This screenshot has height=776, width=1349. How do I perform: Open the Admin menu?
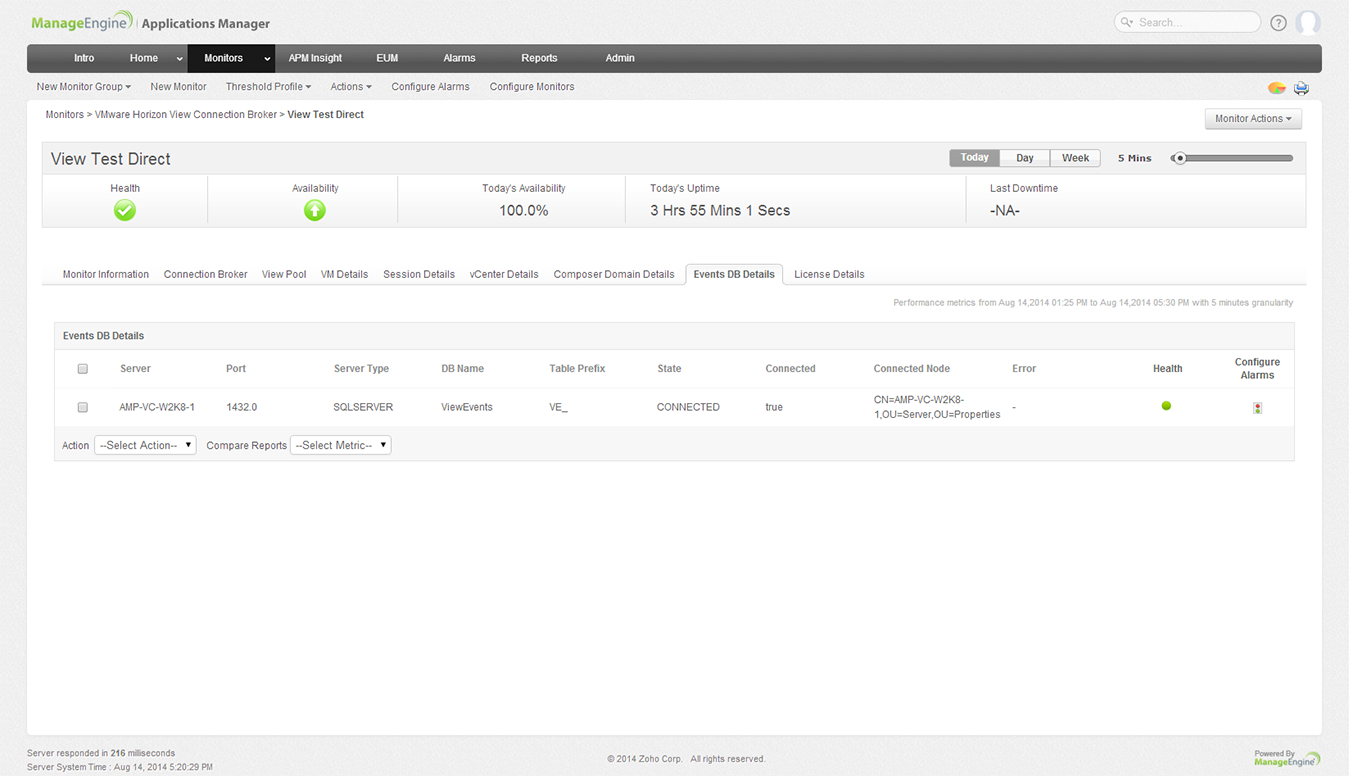pyautogui.click(x=620, y=58)
